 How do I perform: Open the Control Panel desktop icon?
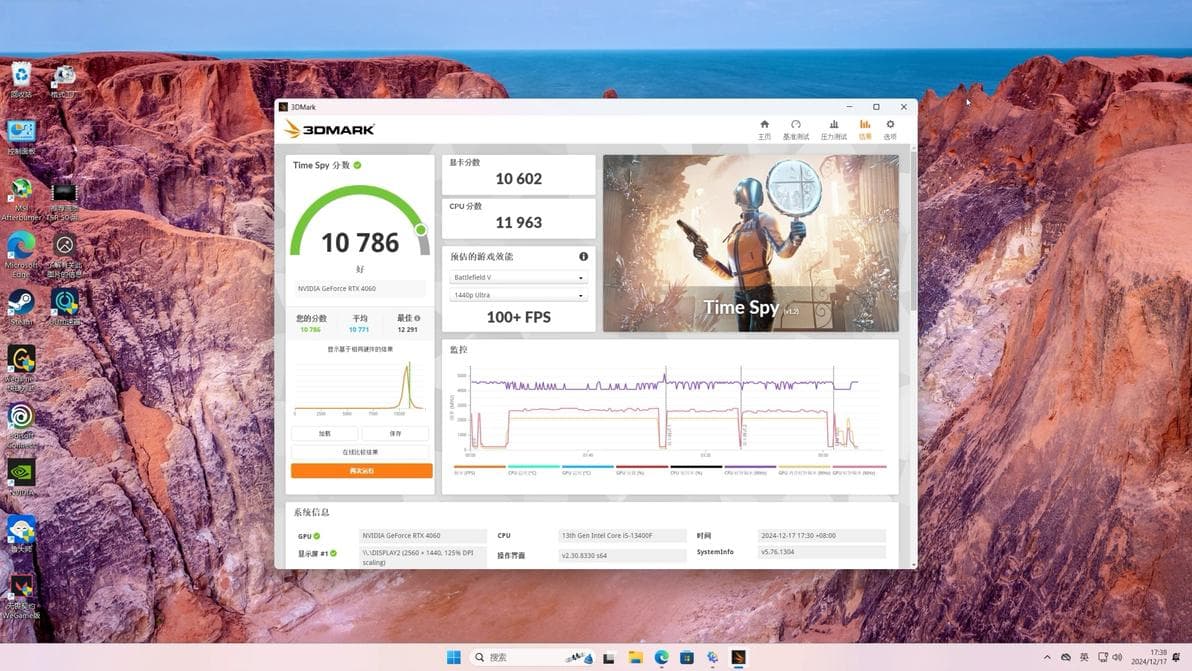(21, 137)
